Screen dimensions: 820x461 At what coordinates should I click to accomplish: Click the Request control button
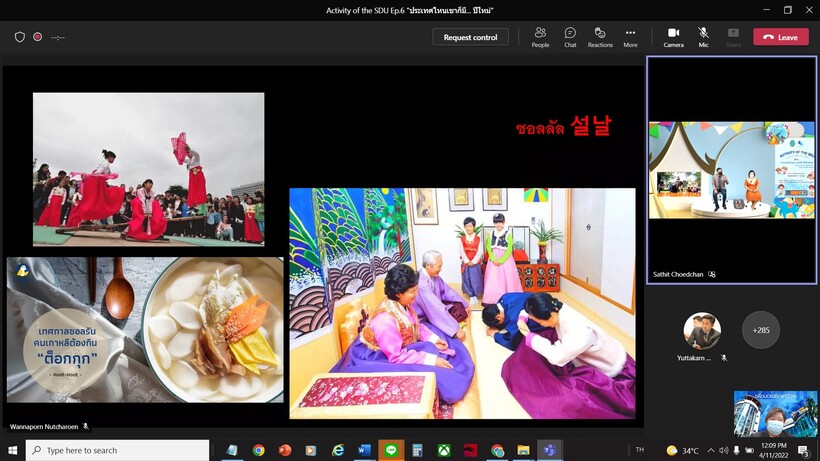pos(470,37)
